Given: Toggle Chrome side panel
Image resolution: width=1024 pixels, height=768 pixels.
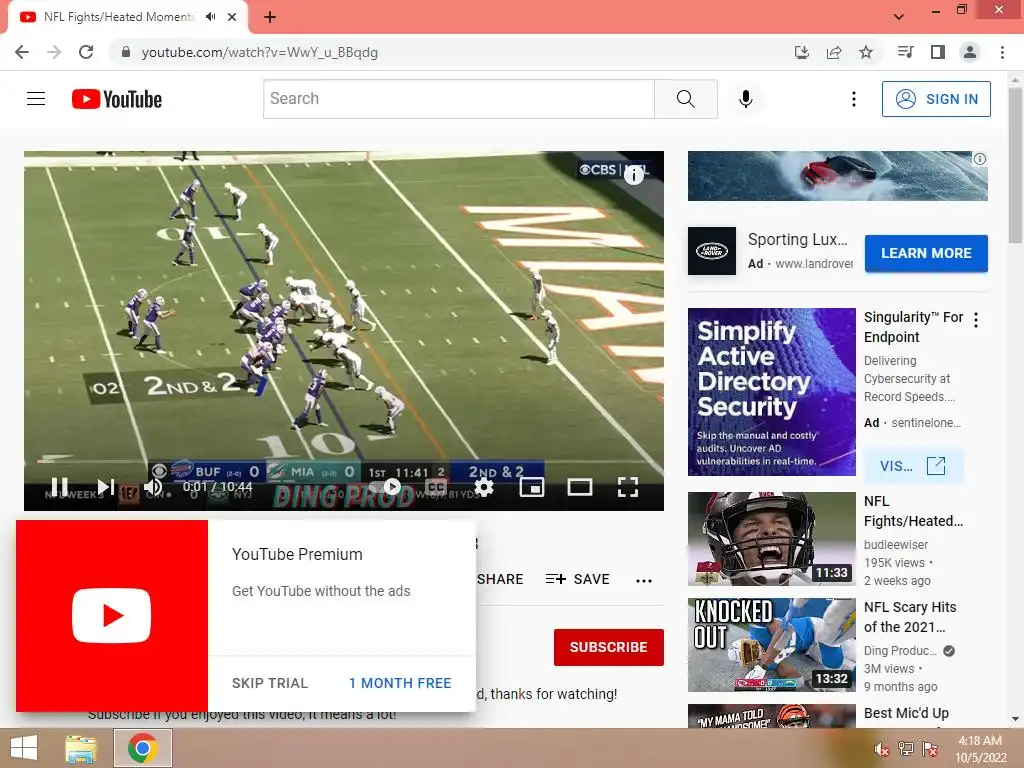Looking at the screenshot, I should click(x=938, y=52).
